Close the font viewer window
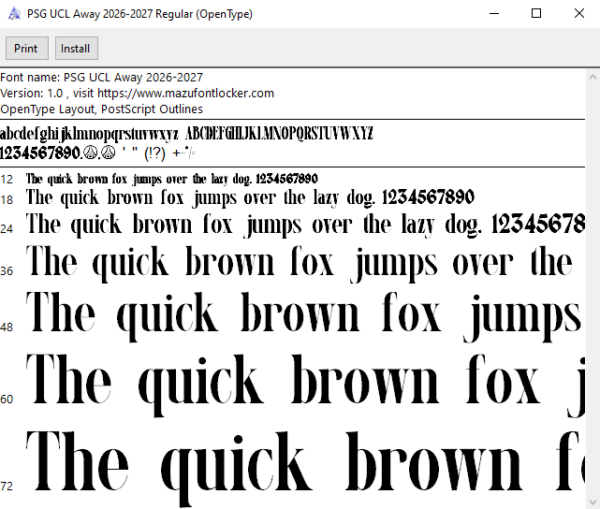 point(579,14)
